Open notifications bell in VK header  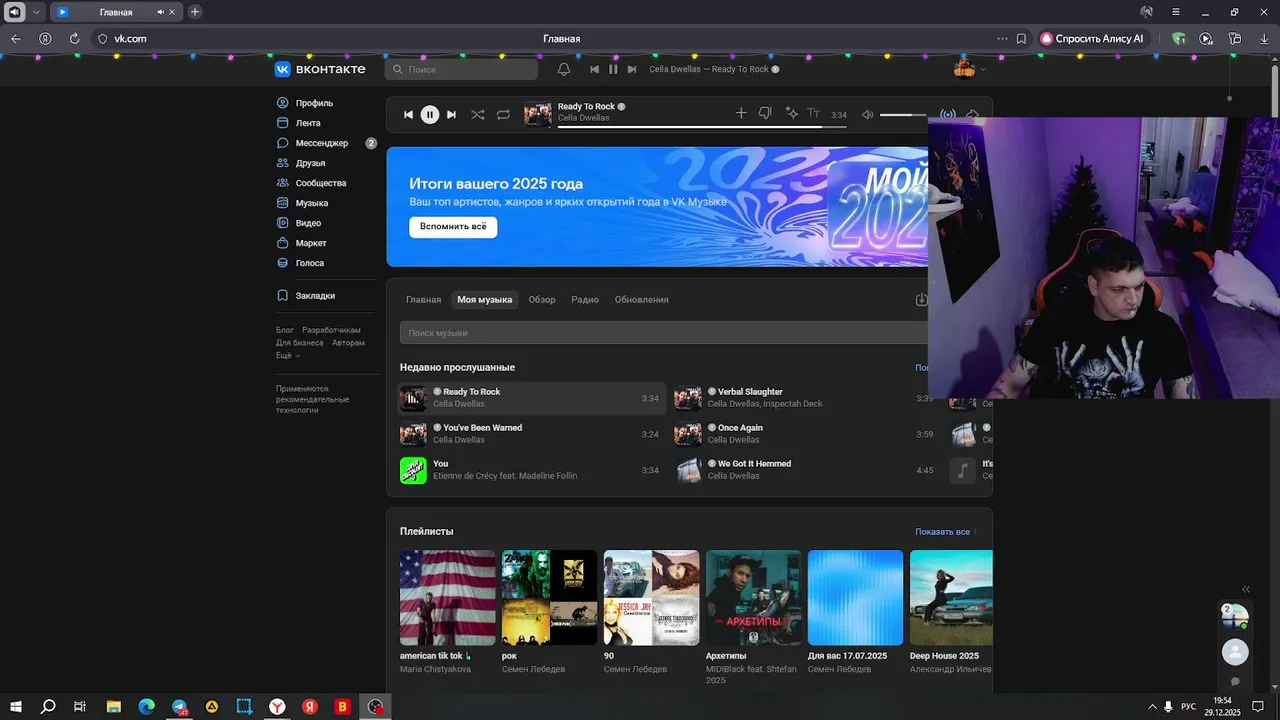click(564, 69)
